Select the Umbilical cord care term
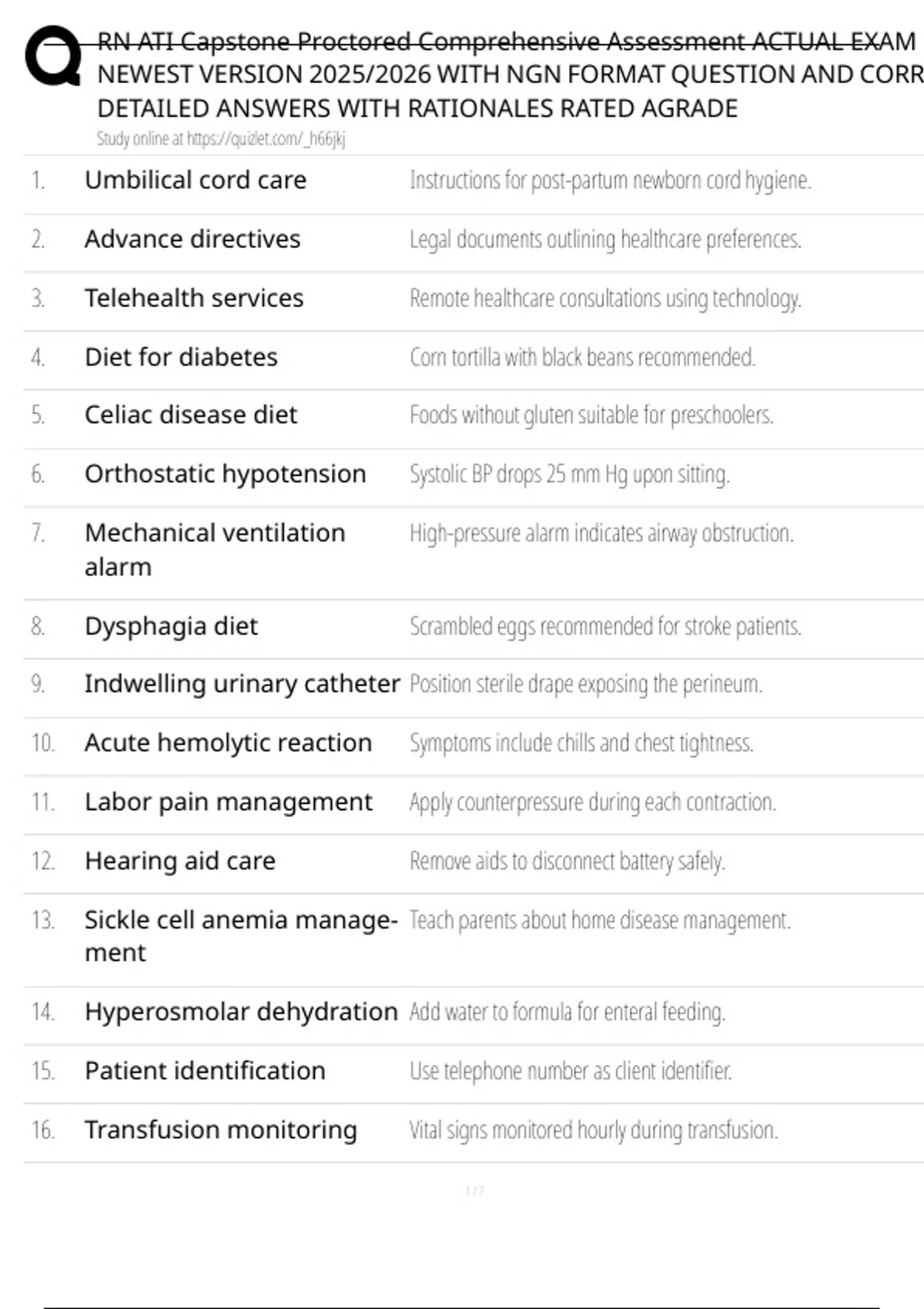This screenshot has height=1309, width=924. (x=196, y=180)
